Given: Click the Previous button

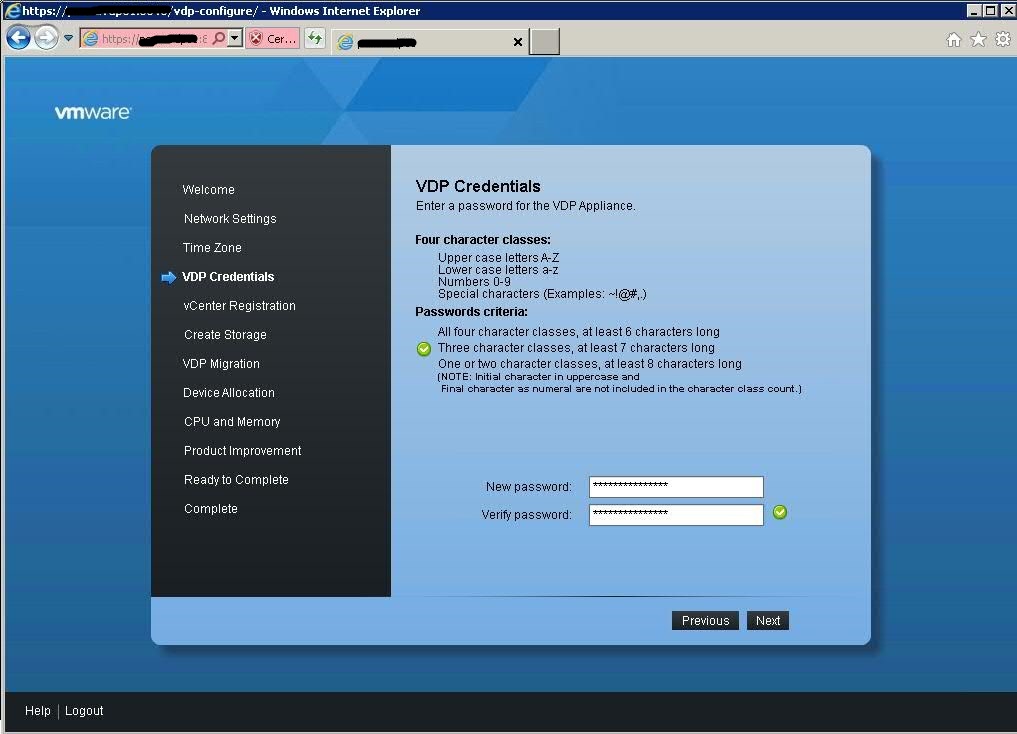Looking at the screenshot, I should pyautogui.click(x=705, y=621).
